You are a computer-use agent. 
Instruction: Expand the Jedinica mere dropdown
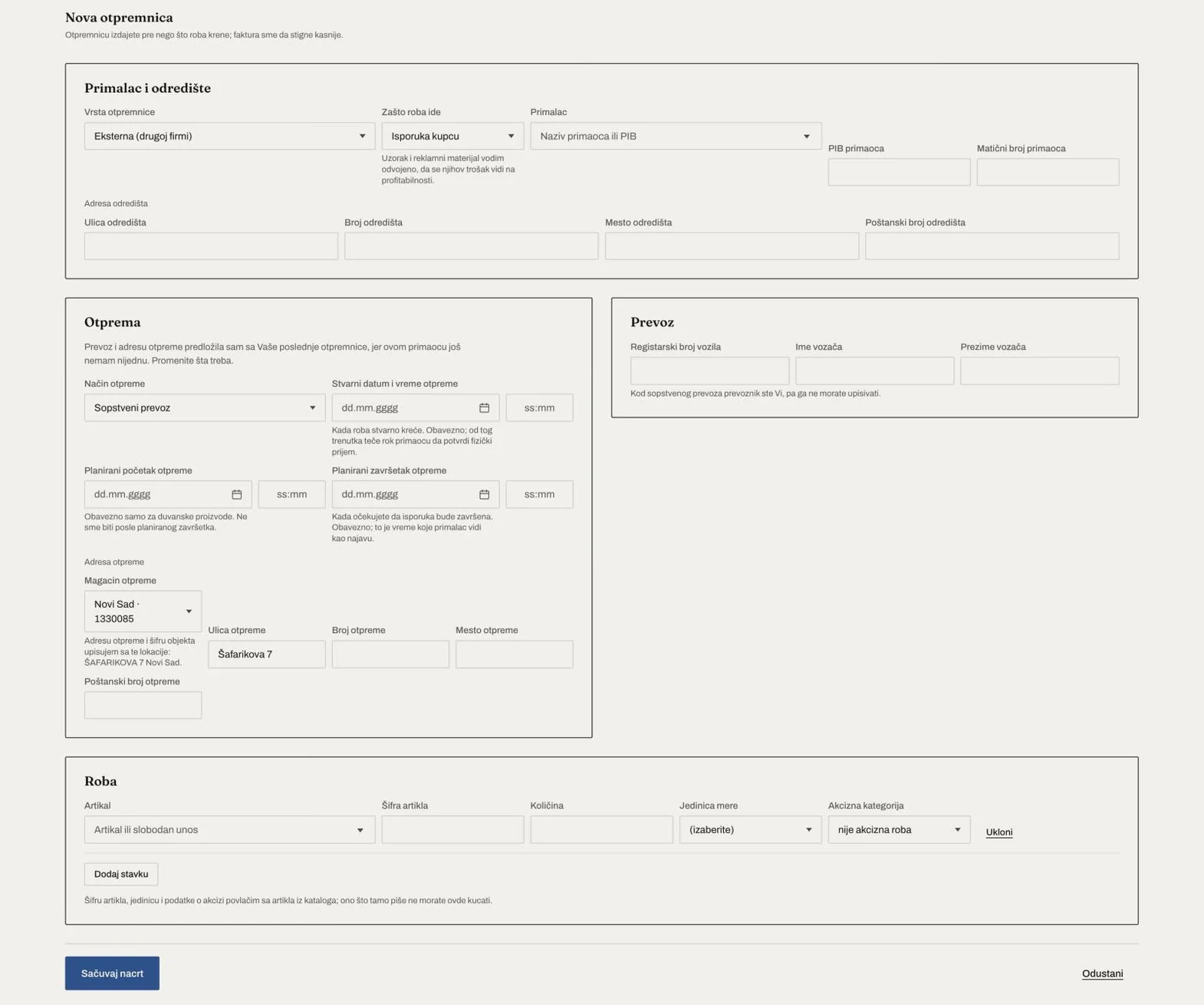tap(750, 829)
